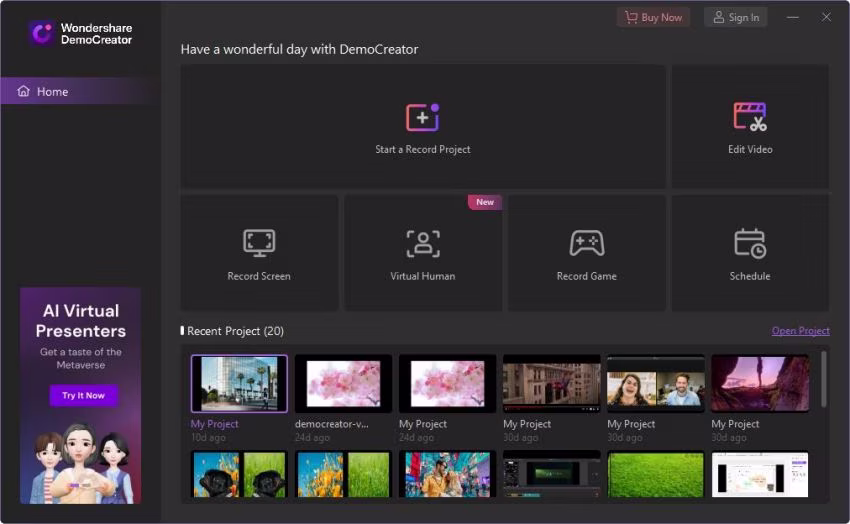This screenshot has width=850, height=524.
Task: Click the Recent Project scrollbar
Action: [x=823, y=379]
